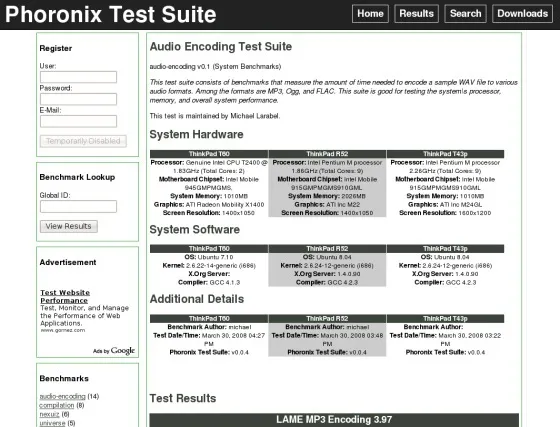This screenshot has height=427, width=560.
Task: Focus the Global ID input field
Action: (78, 206)
